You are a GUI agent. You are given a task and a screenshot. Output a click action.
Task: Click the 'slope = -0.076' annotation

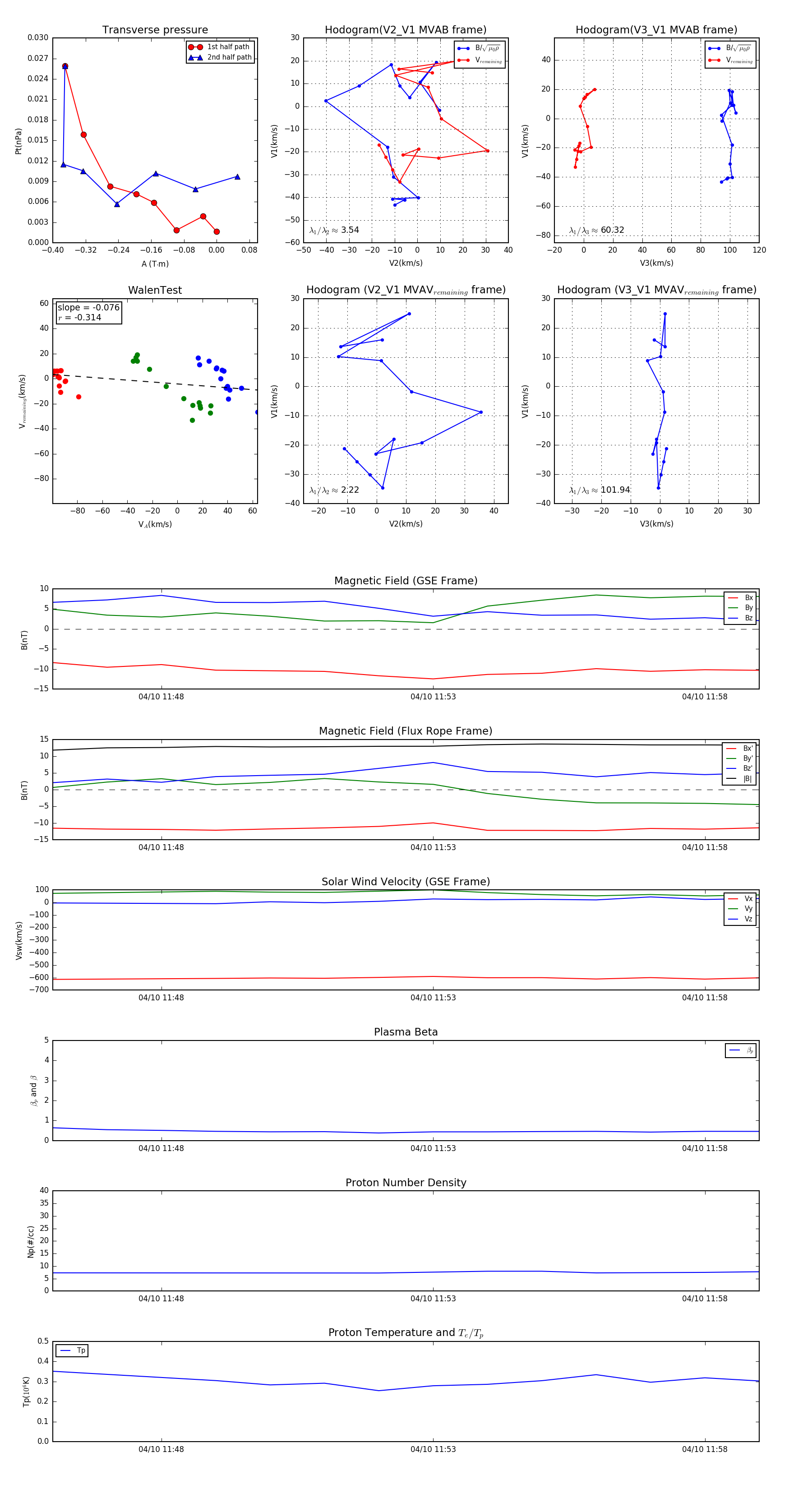coord(88,308)
